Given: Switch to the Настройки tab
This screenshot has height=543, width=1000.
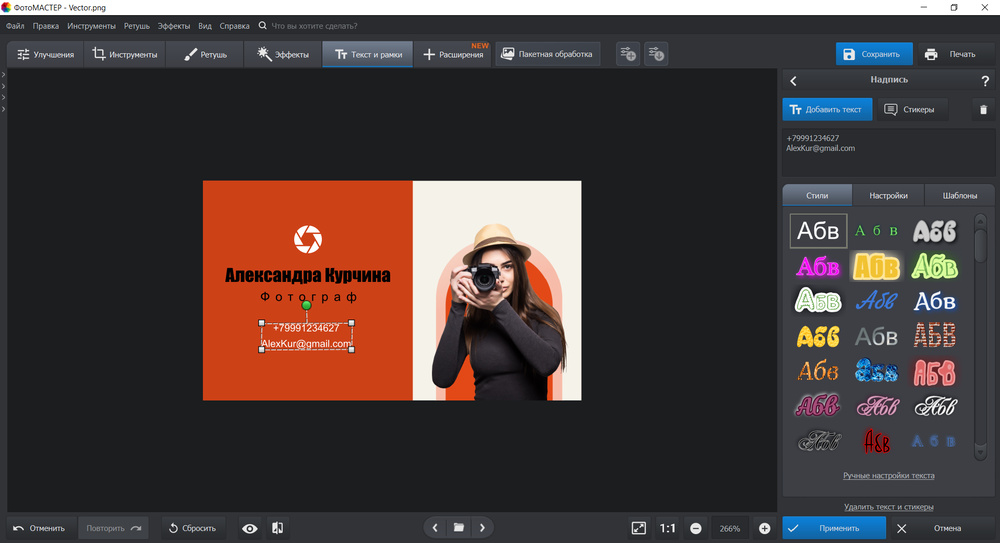Looking at the screenshot, I should click(888, 195).
